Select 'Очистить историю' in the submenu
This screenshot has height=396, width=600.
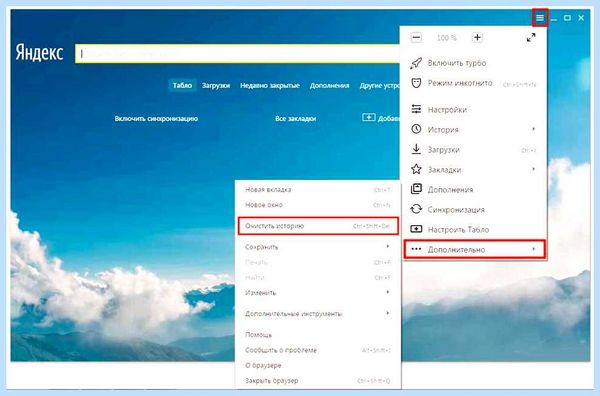(x=318, y=226)
